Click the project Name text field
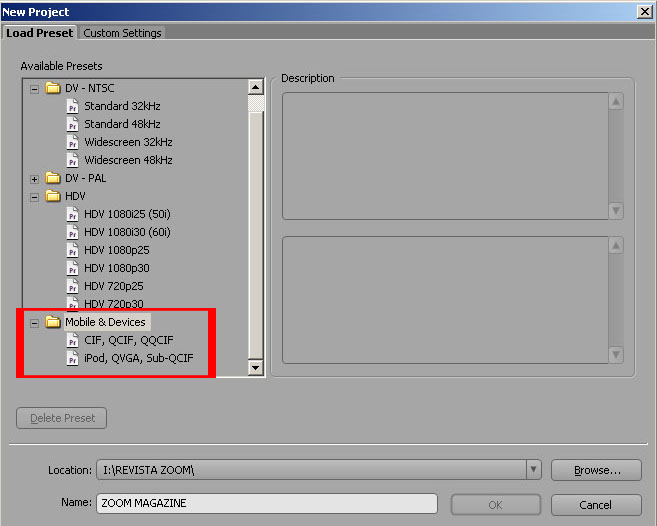The image size is (657, 526). coord(266,504)
